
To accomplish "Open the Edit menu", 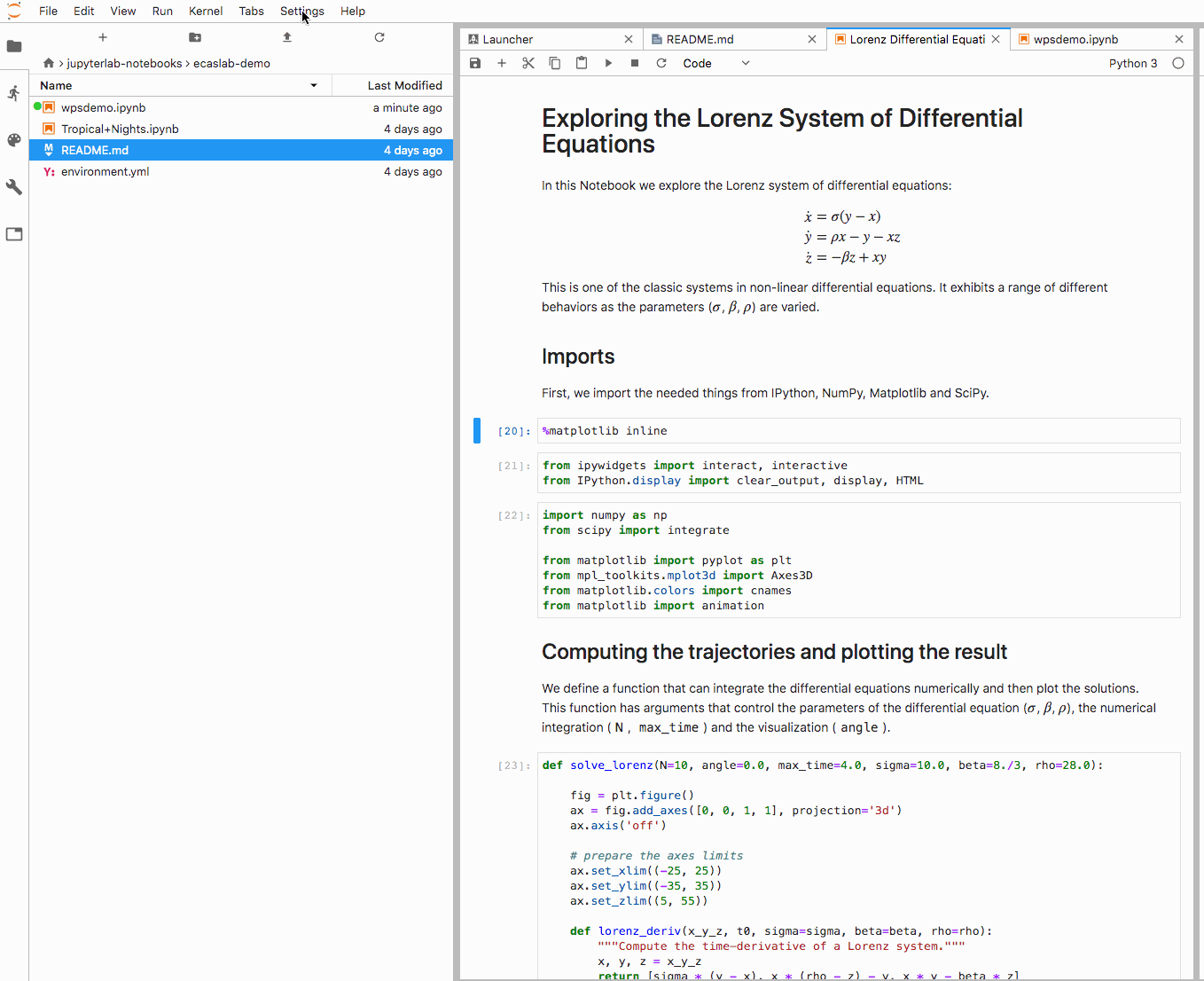I will [84, 11].
